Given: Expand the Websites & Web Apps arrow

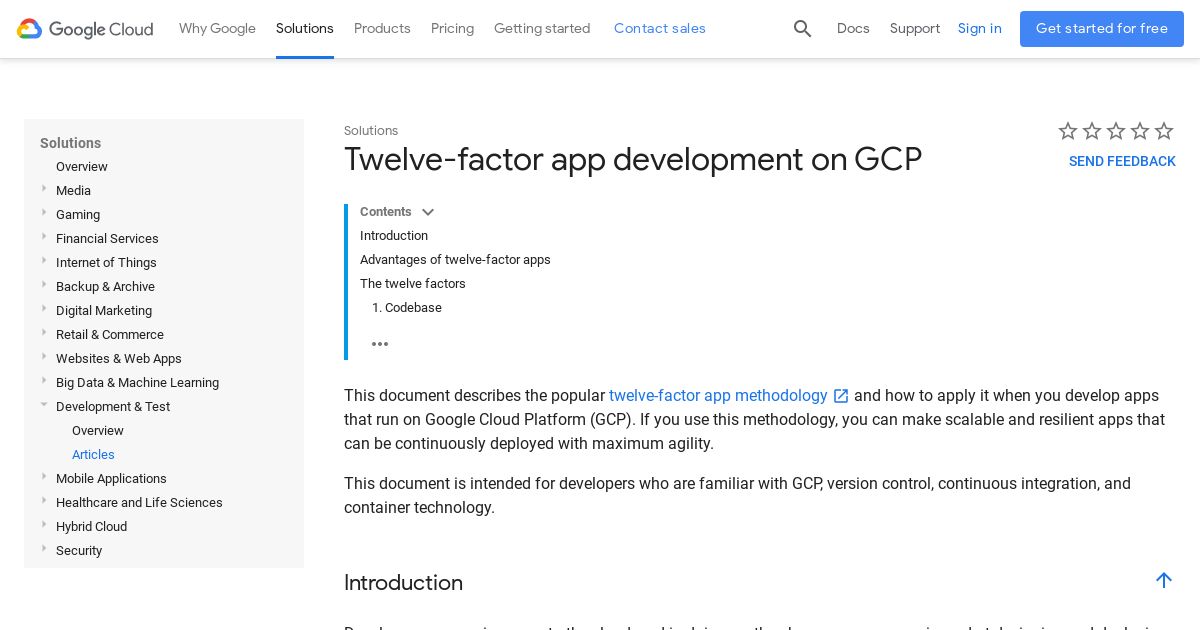Looking at the screenshot, I should click(44, 357).
